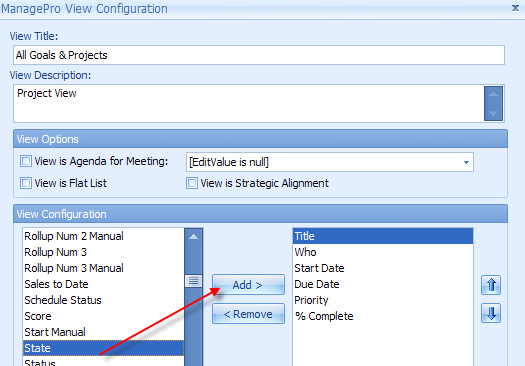Select Score in available fields
The width and height of the screenshot is (525, 366).
point(103,316)
